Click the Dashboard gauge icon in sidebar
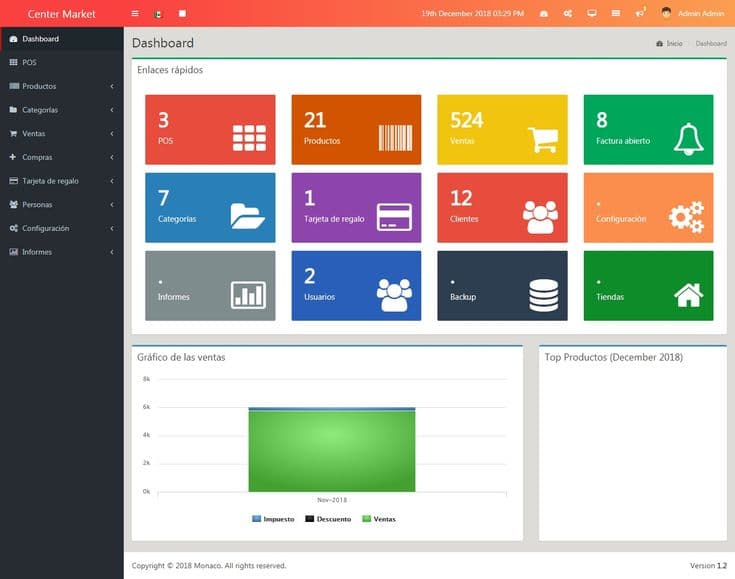Screen dimensions: 735x579 [14, 39]
